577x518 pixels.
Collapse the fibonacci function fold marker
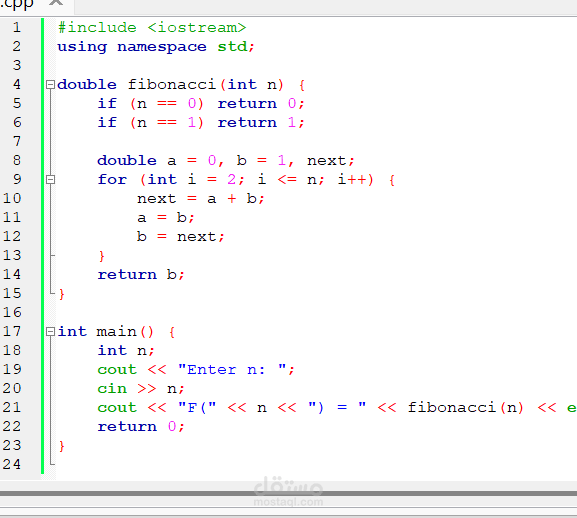coord(50,85)
